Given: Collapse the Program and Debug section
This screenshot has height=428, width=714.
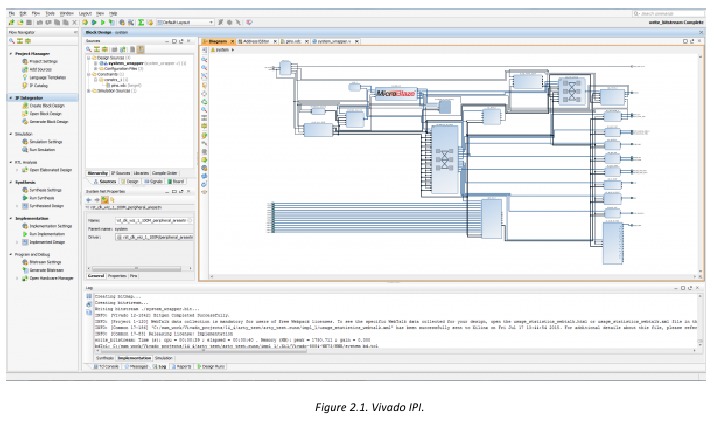Looking at the screenshot, I should 11,255.
